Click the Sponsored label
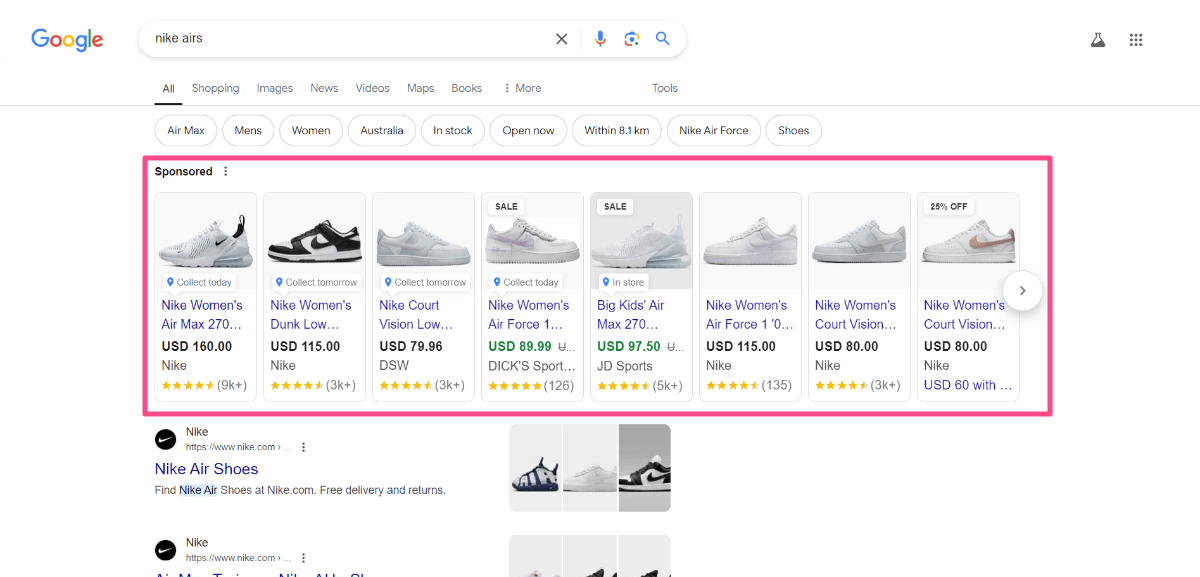 coord(184,171)
